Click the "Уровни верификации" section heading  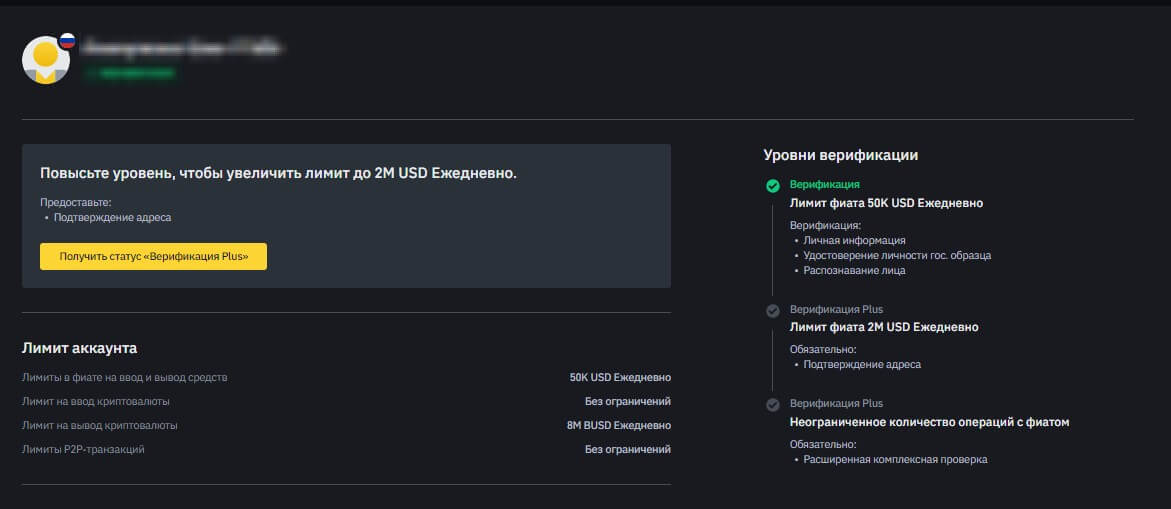pyautogui.click(x=840, y=155)
